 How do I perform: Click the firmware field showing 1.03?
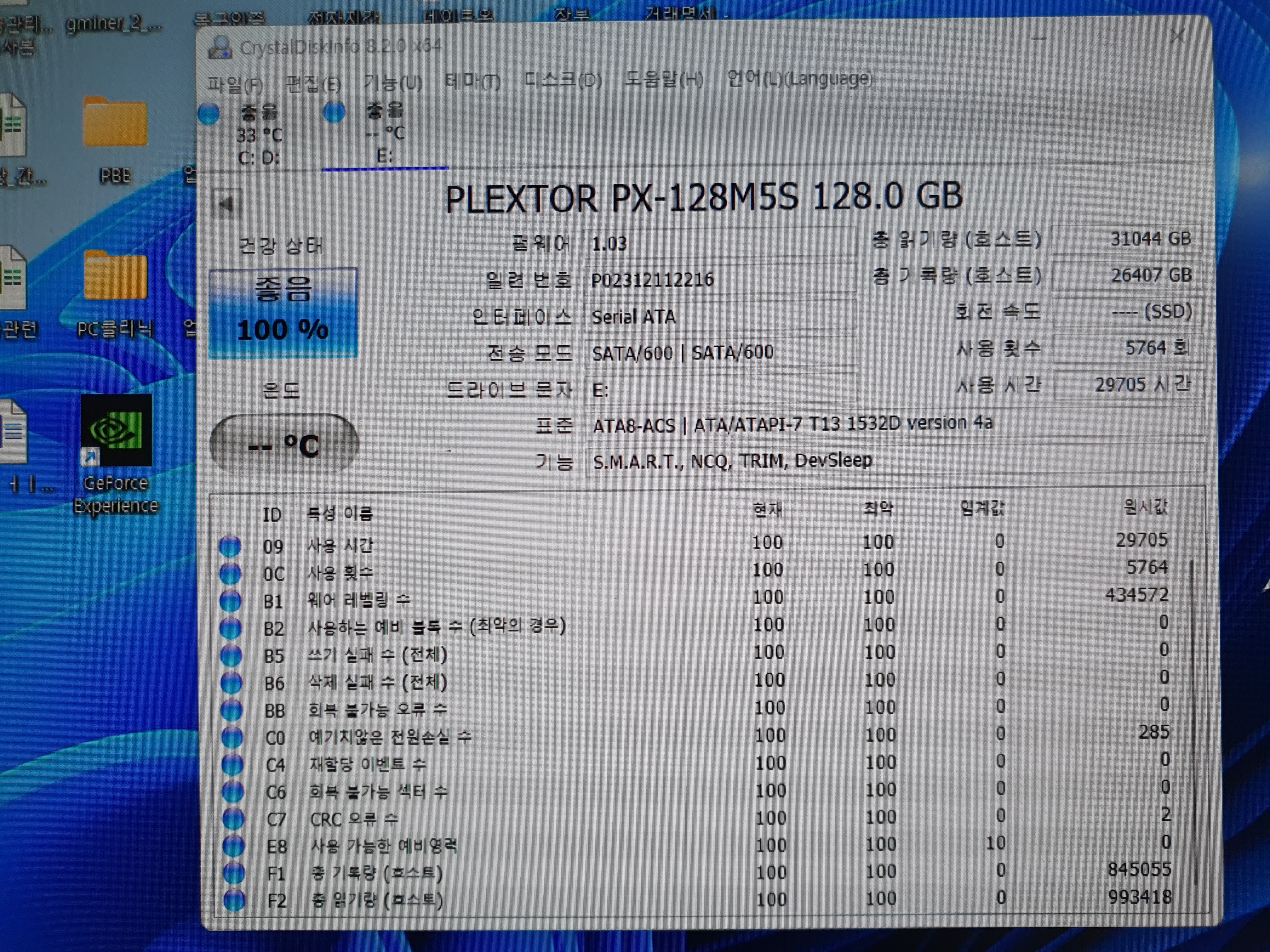(719, 243)
